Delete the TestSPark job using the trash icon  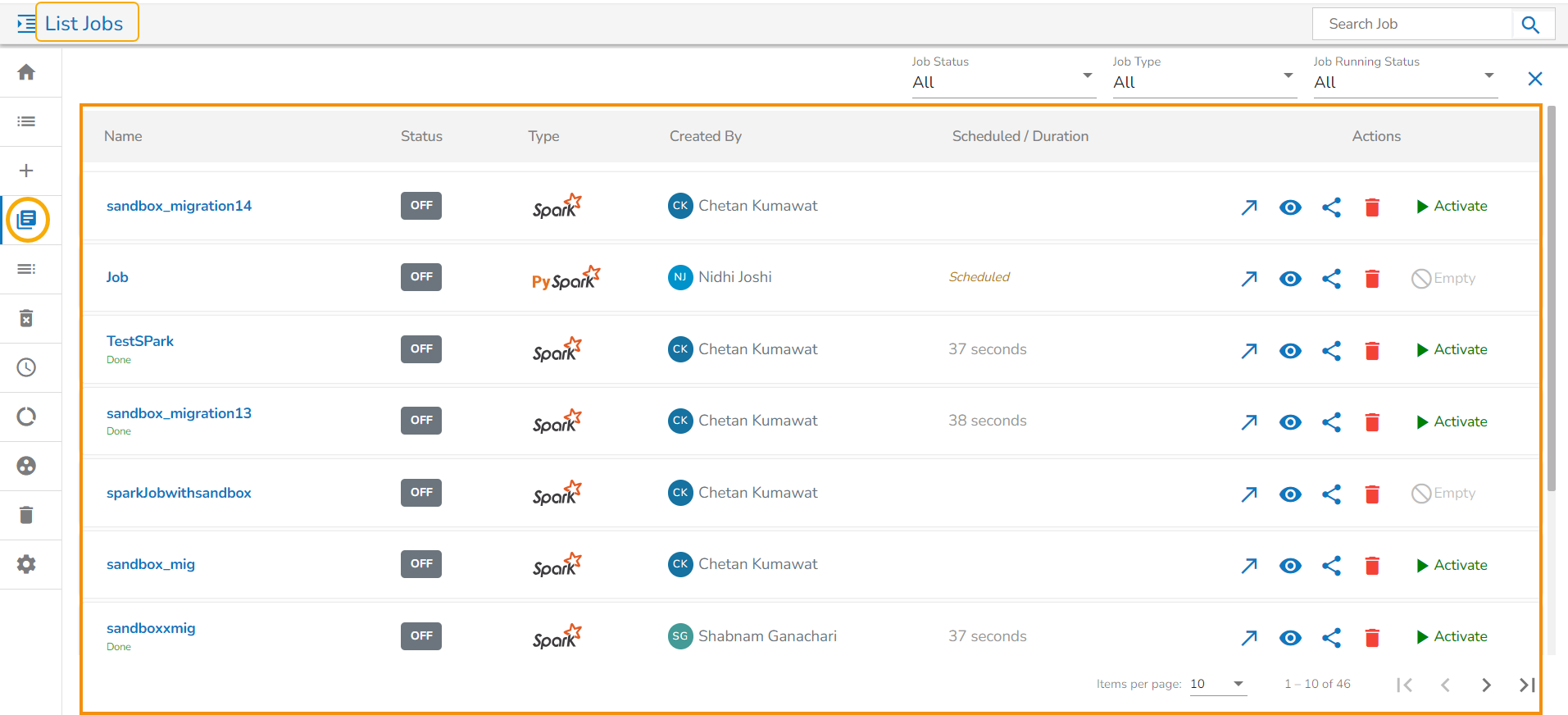point(1372,351)
